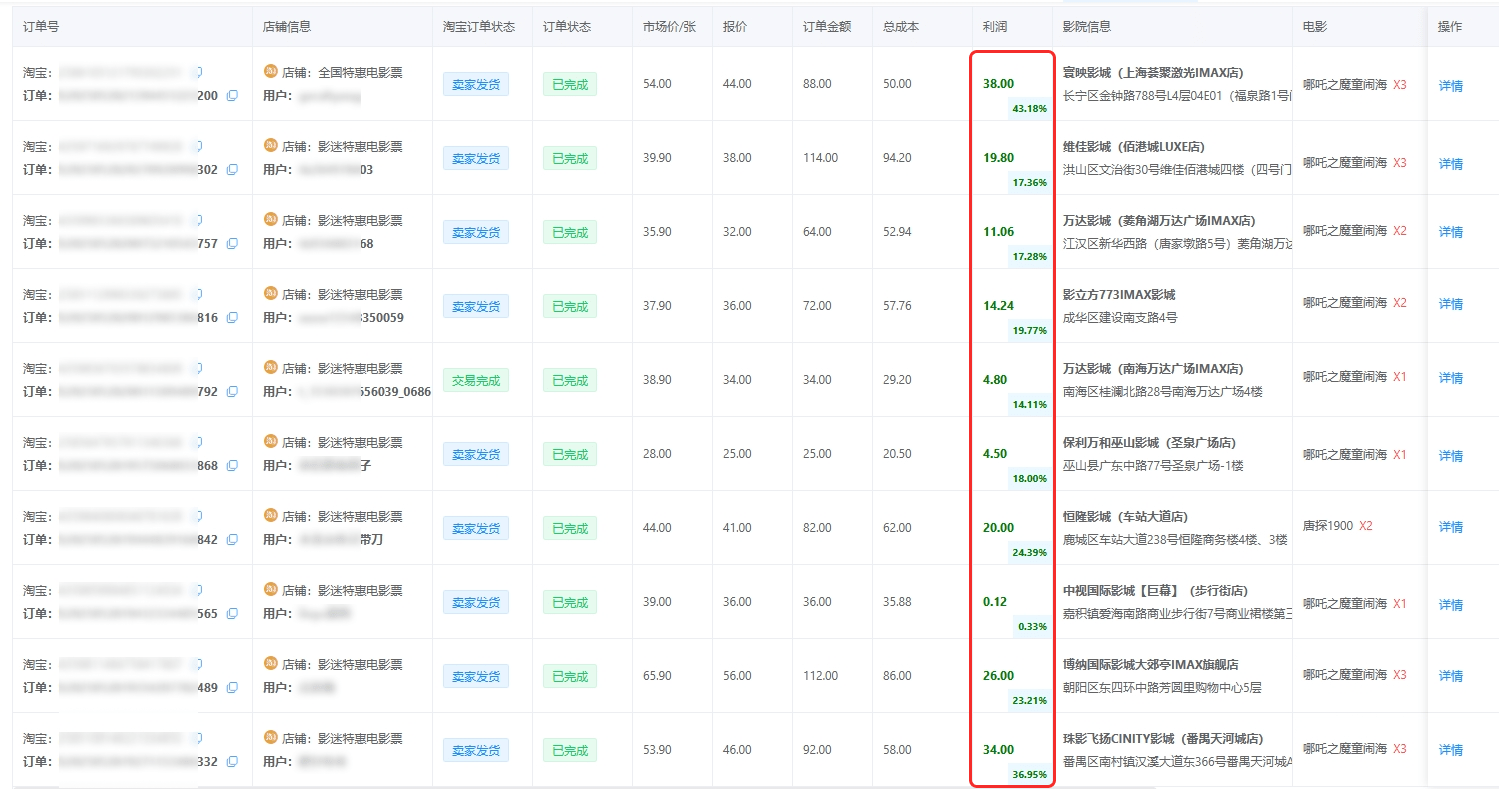Copy the 淘宝 number above order ending 200

click(198, 72)
